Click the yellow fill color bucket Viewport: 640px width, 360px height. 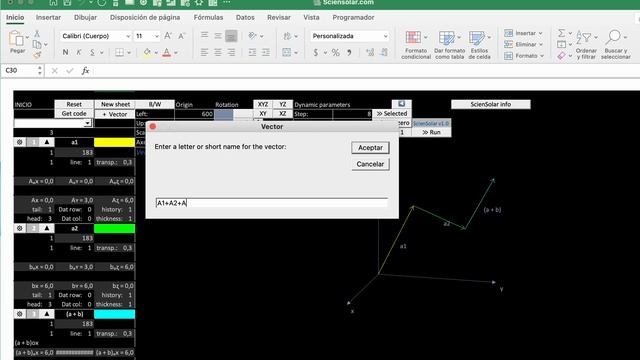tap(147, 52)
